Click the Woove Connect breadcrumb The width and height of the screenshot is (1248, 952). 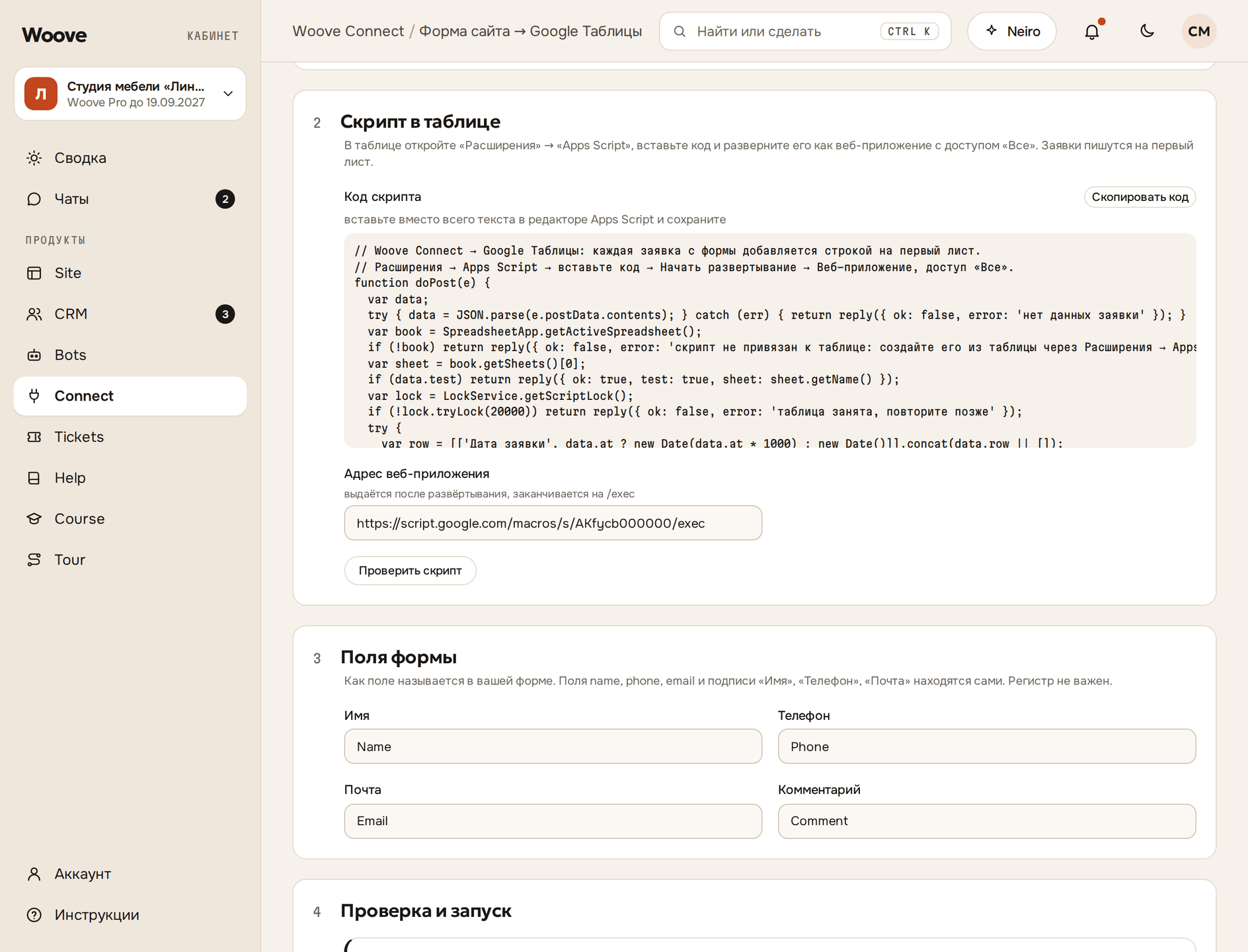click(x=348, y=31)
